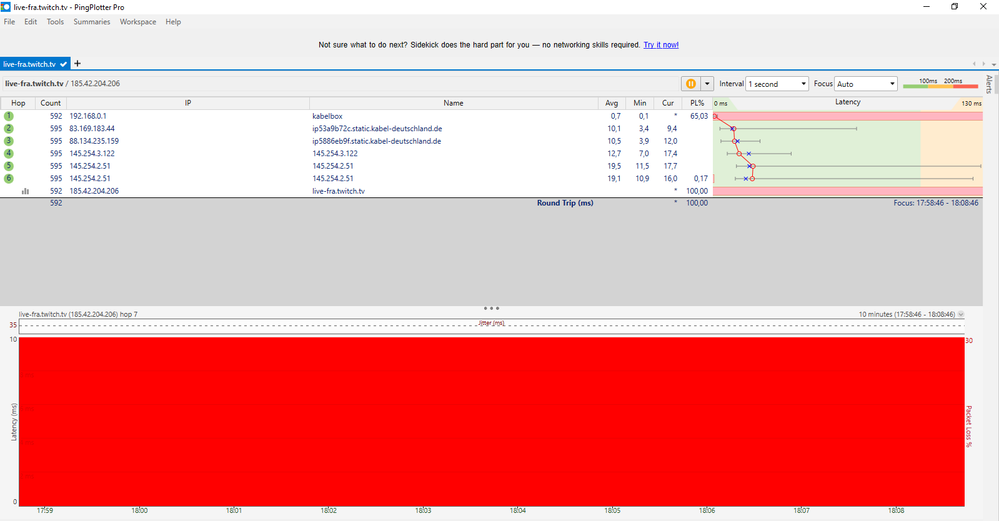Click the IP column header
The width and height of the screenshot is (999, 521).
188,103
